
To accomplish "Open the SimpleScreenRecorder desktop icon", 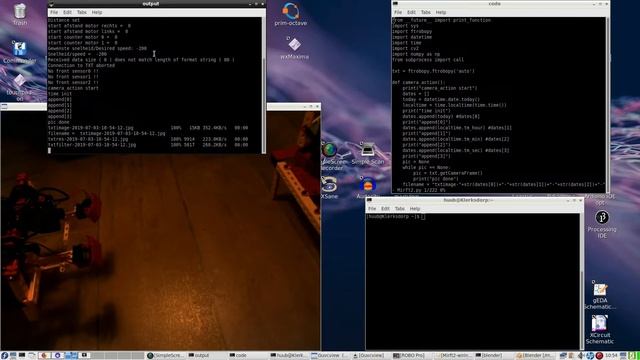I will point(331,156).
